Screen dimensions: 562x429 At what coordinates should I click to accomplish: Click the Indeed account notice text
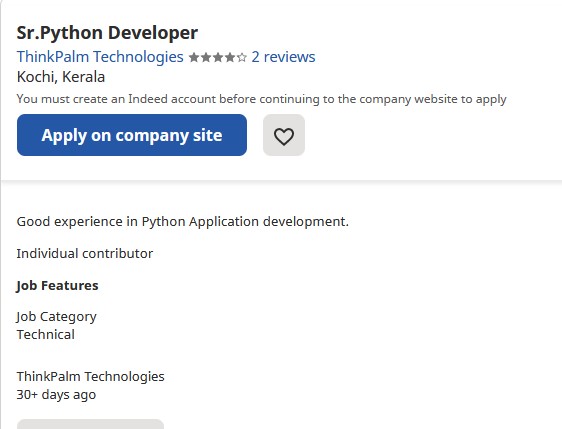(261, 99)
